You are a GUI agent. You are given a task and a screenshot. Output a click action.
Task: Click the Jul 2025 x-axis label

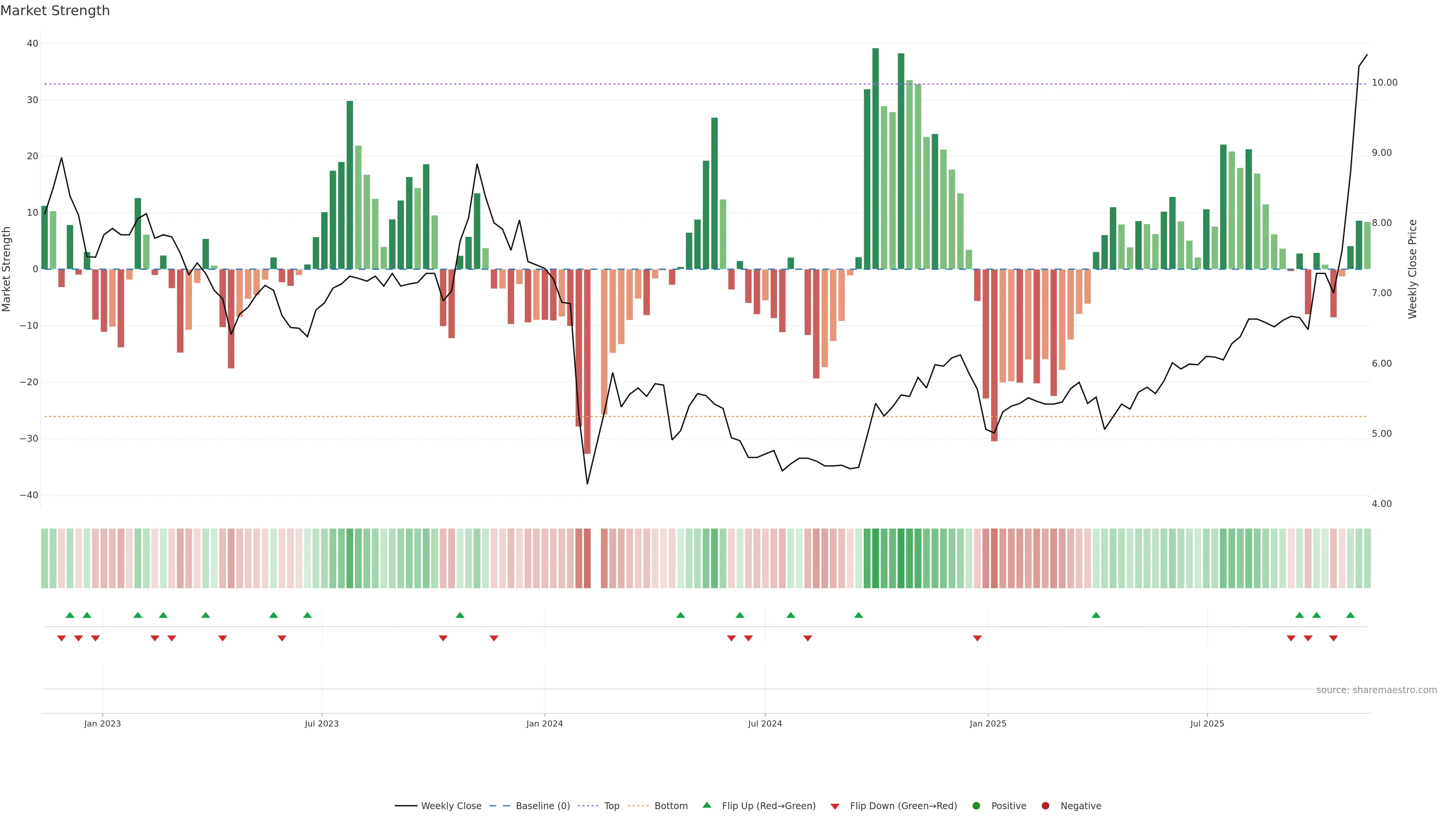(x=1207, y=723)
